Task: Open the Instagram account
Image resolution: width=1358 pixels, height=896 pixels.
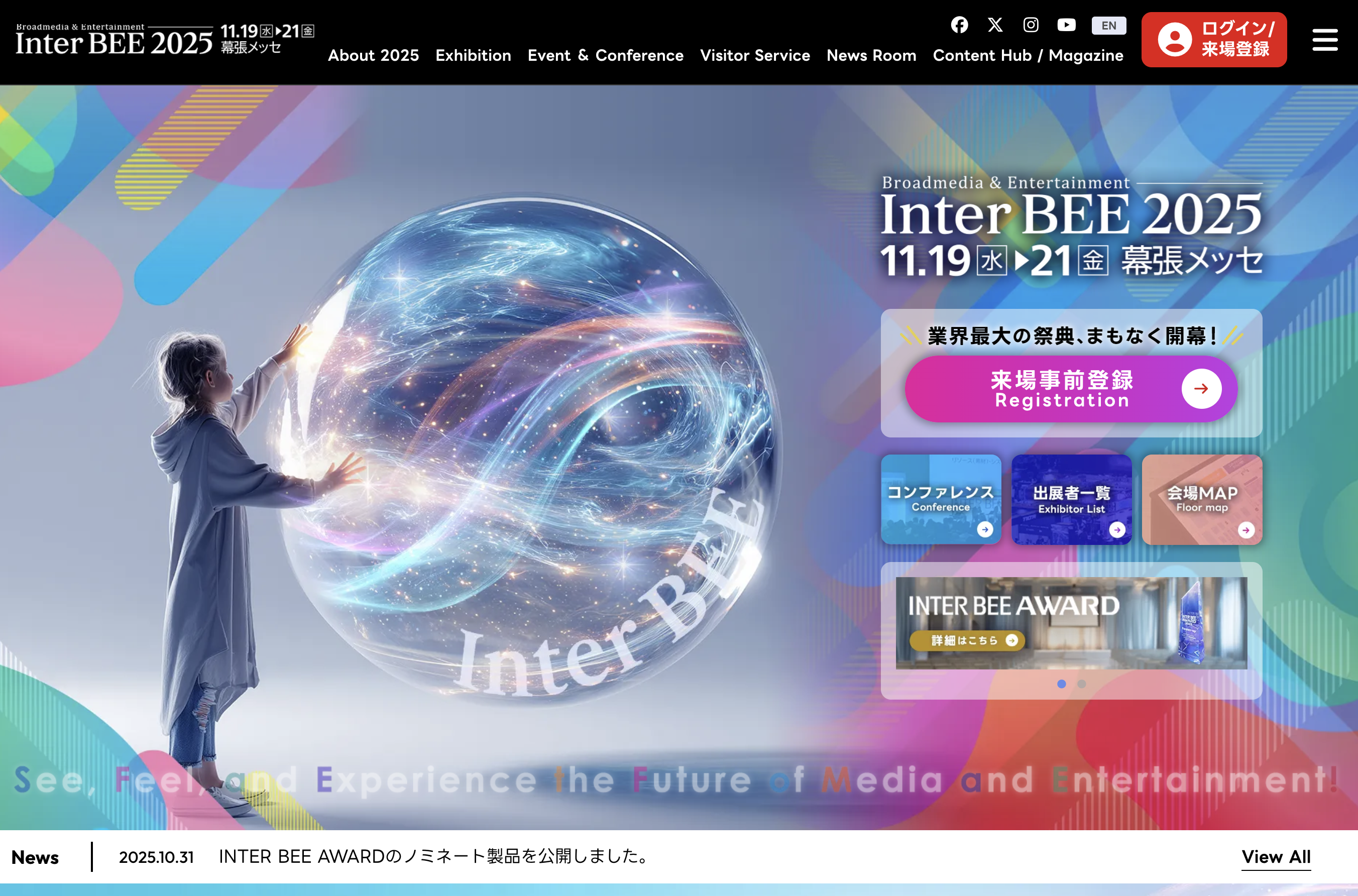Action: click(1031, 25)
